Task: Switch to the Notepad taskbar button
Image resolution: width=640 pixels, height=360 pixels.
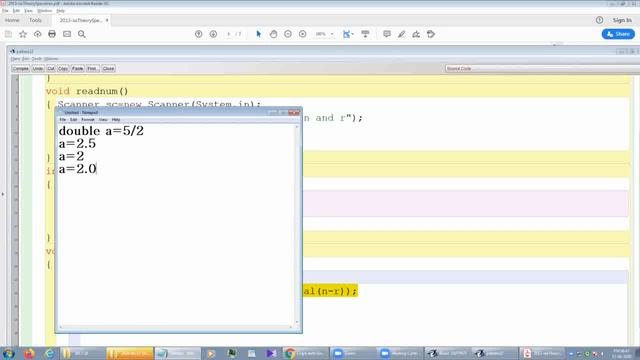Action: pyautogui.click(x=178, y=353)
